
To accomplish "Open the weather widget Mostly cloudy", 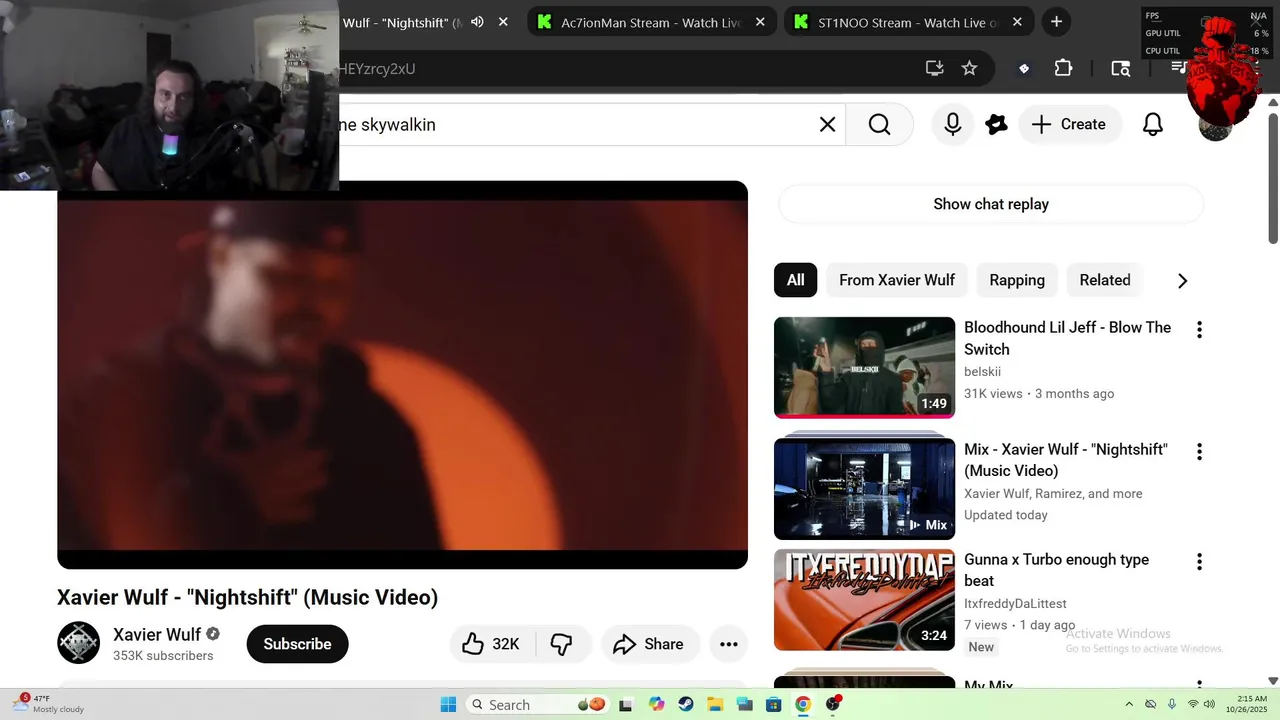I will pos(48,704).
